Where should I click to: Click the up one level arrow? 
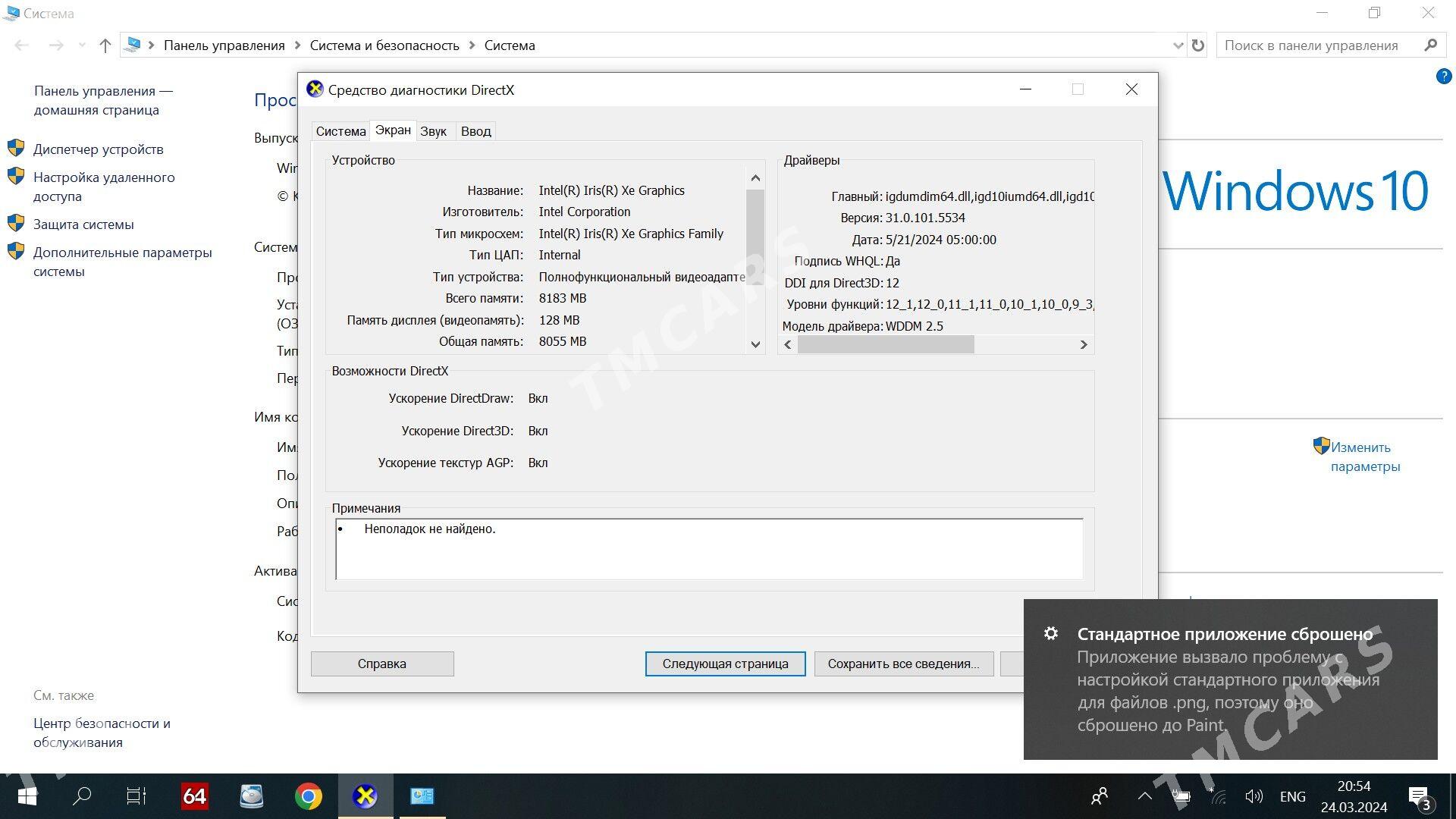[105, 45]
